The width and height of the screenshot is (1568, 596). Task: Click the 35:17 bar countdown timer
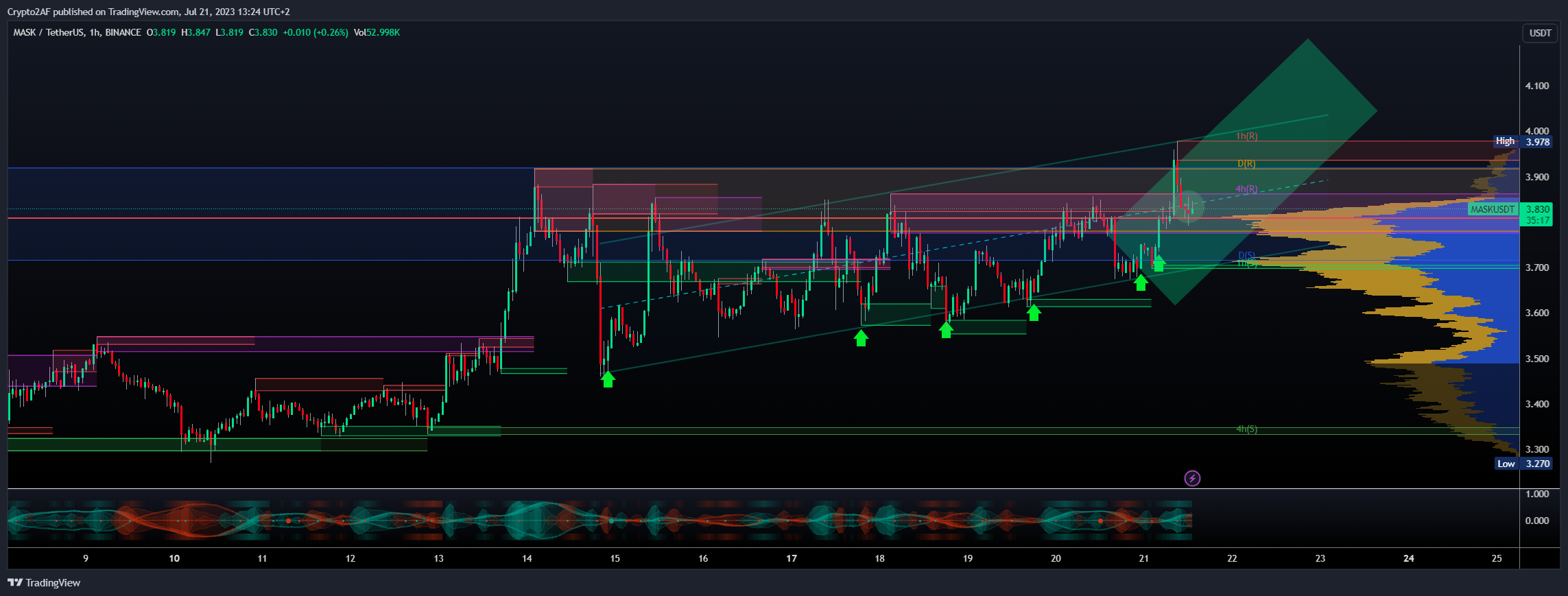click(x=1537, y=220)
